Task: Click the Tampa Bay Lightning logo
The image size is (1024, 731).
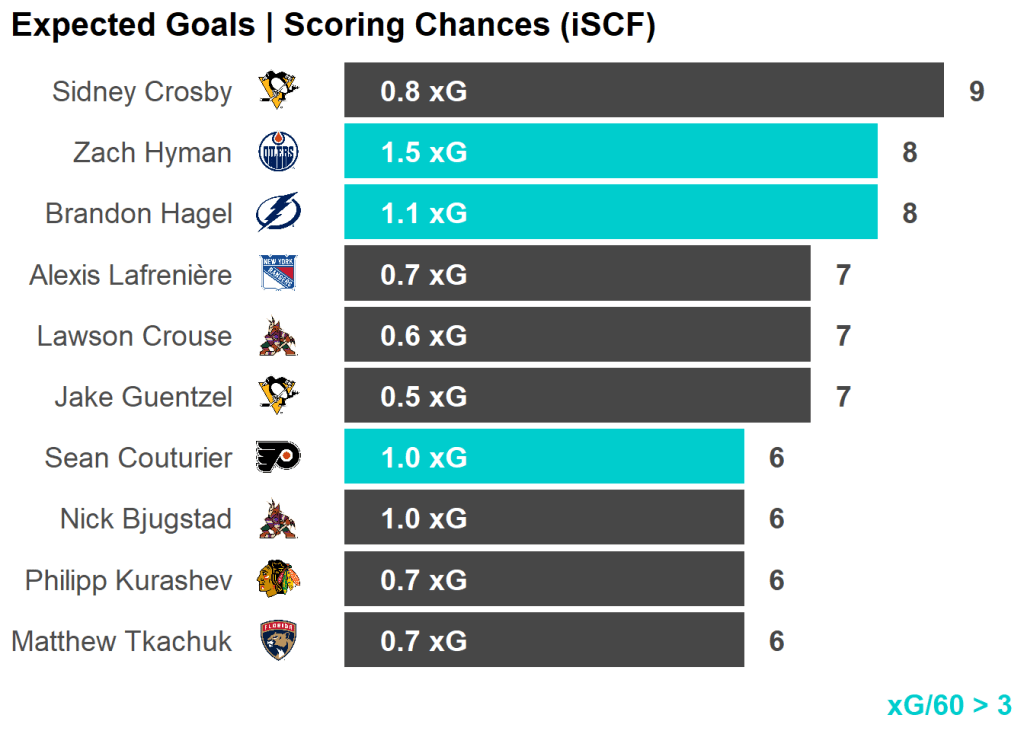Action: tap(278, 213)
